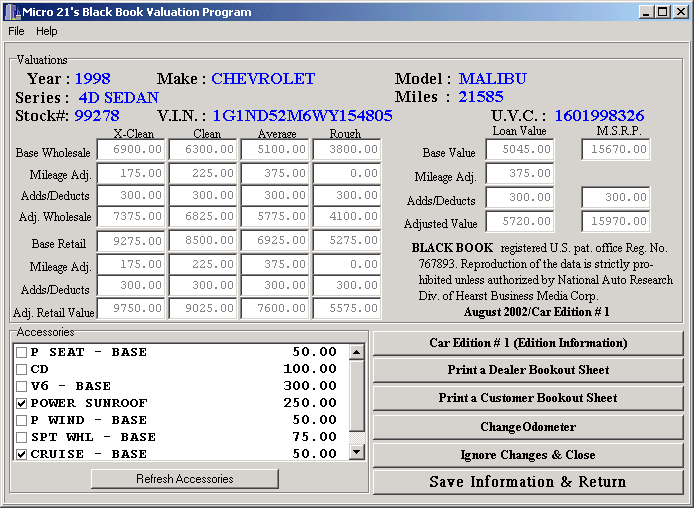Click the Year value 1998
694x508 pixels.
pos(93,79)
